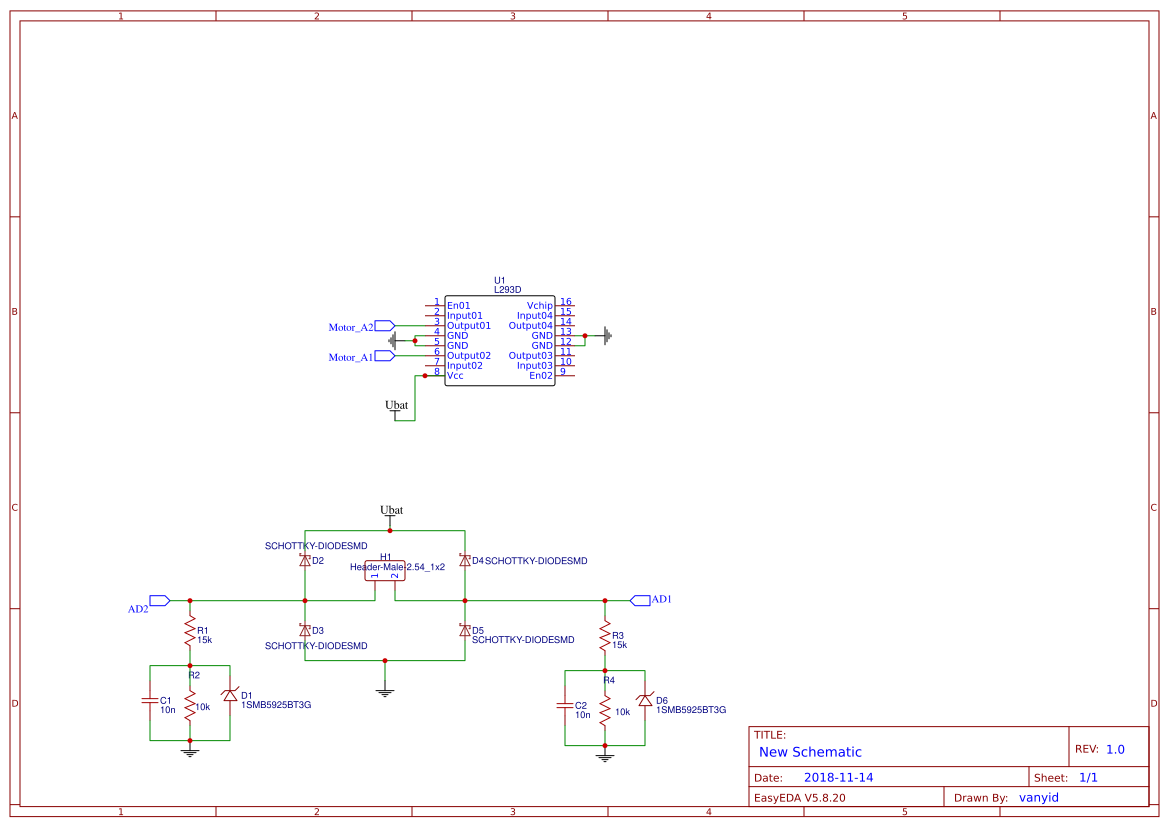Click the Ubat power symbol above diode bridge
The width and height of the screenshot is (1169, 827).
tap(390, 512)
